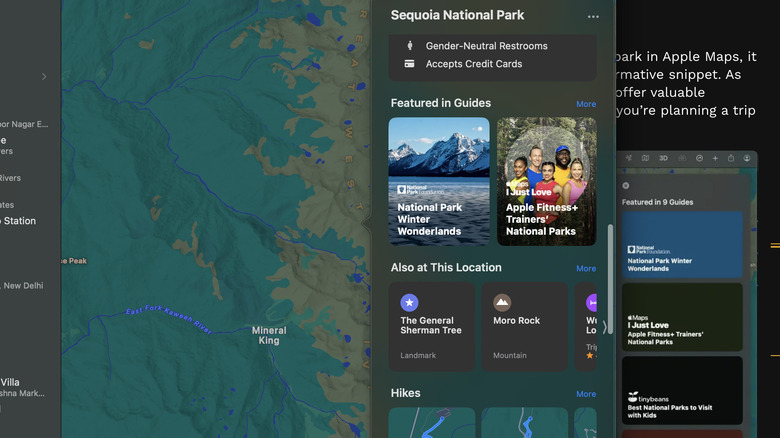Close the Featured in 9 Guides panel

(626, 185)
